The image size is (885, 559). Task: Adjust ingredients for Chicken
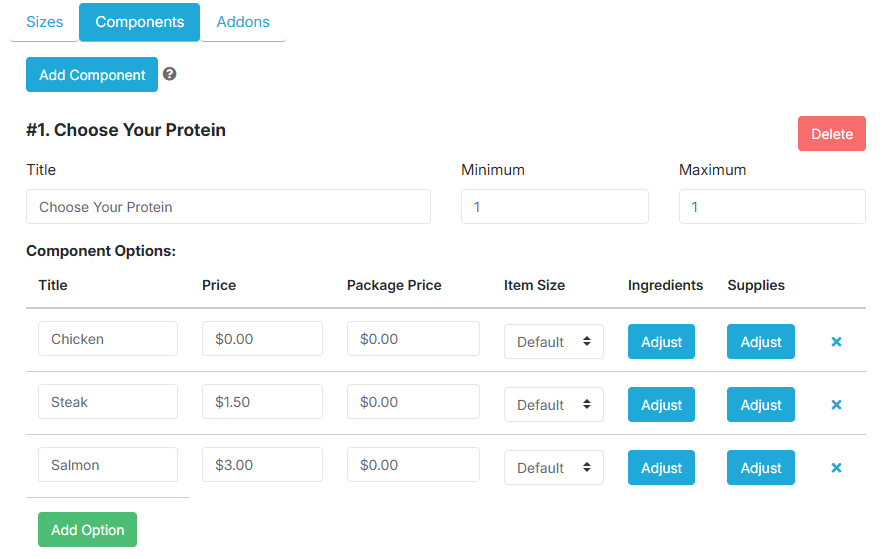tap(661, 342)
